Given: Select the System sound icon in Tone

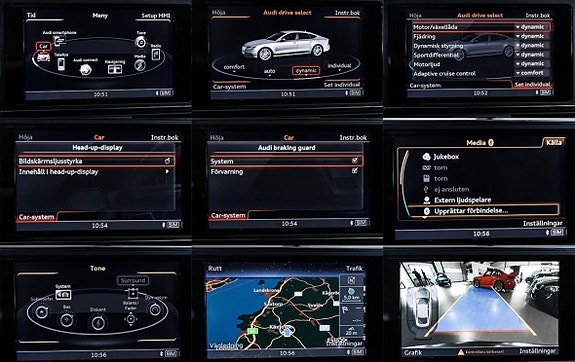Looking at the screenshot, I should coord(63,295).
